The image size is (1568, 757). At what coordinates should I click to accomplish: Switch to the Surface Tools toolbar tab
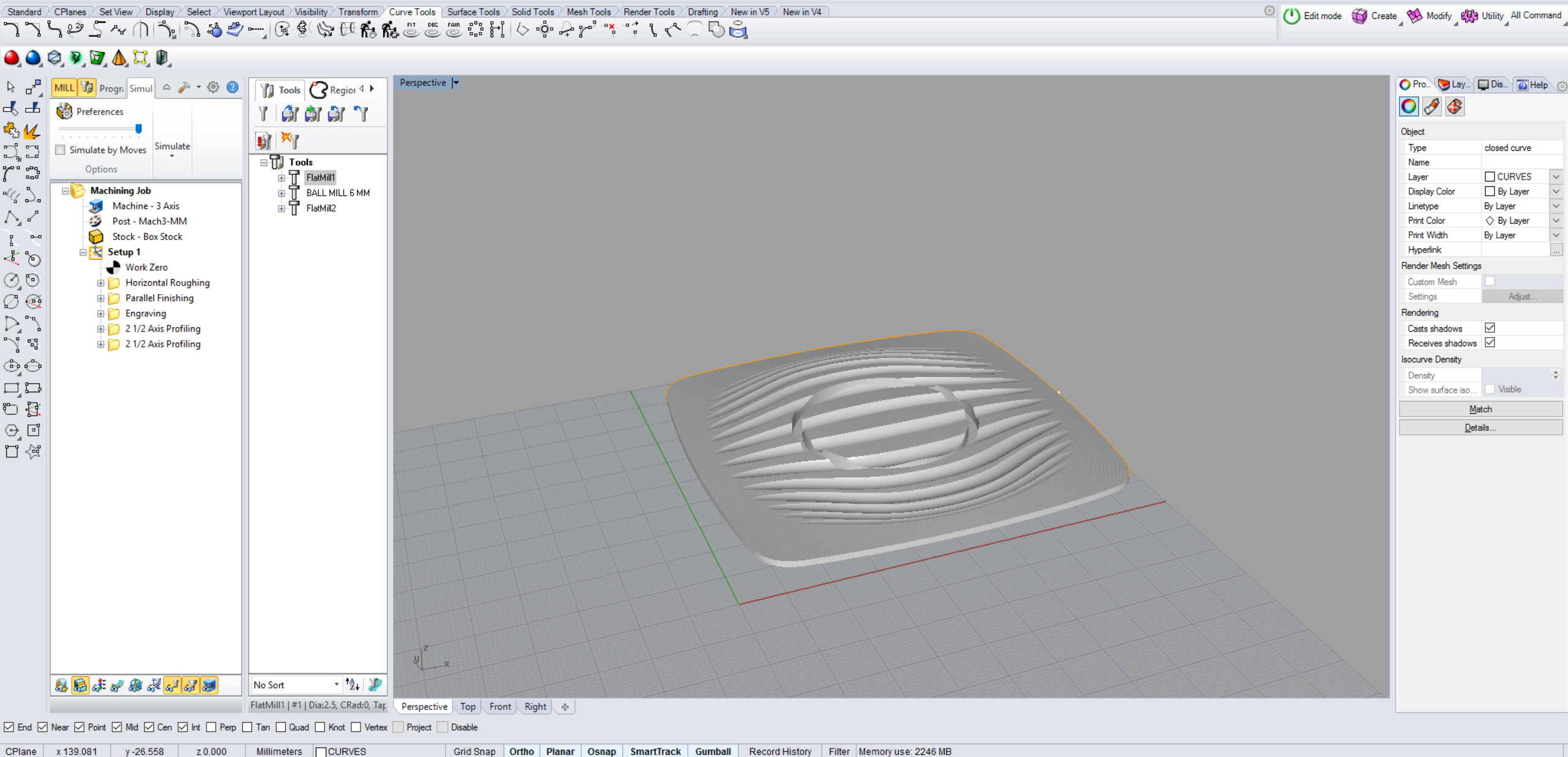point(473,12)
